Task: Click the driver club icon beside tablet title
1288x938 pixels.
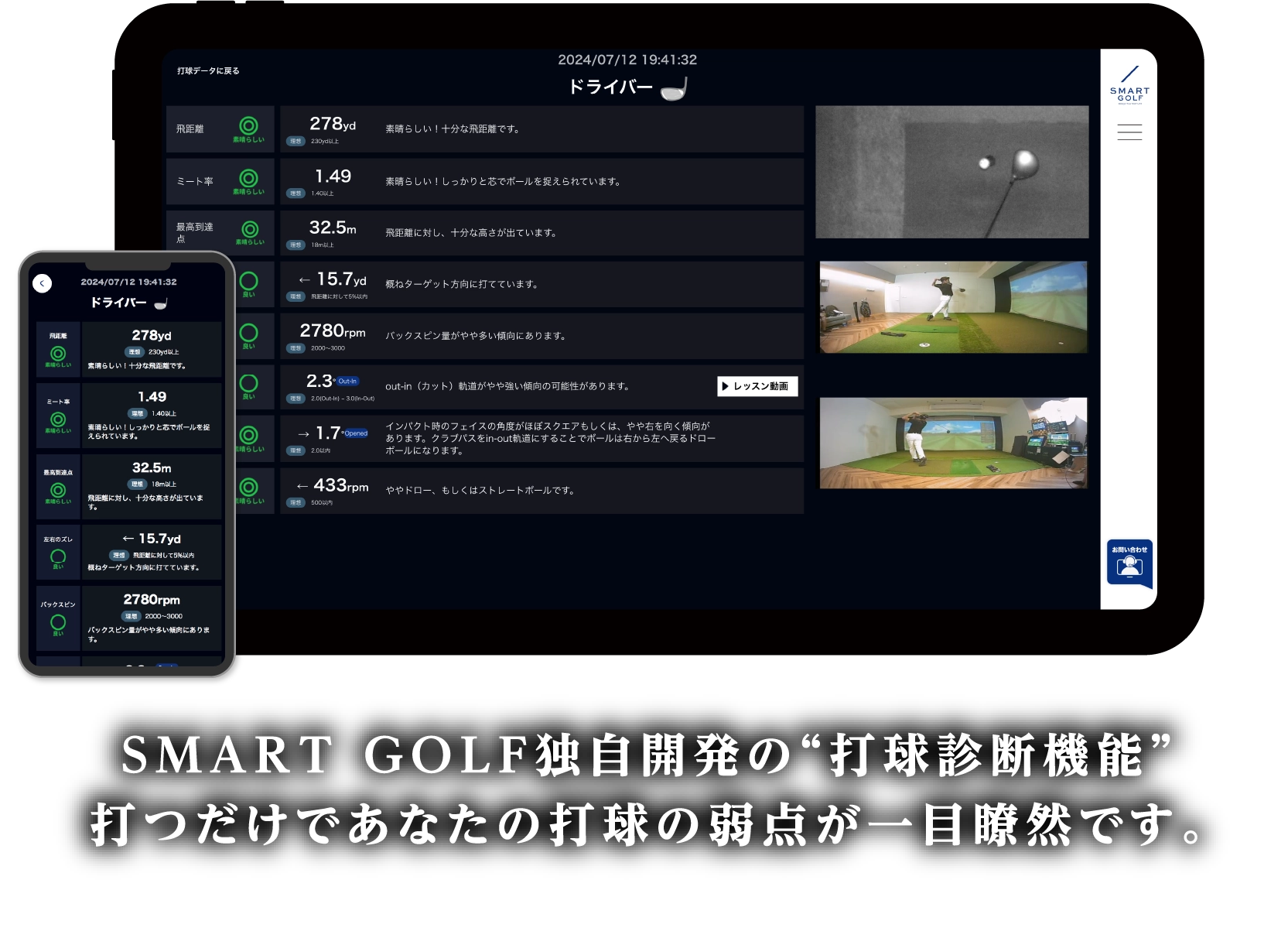Action: pos(674,89)
